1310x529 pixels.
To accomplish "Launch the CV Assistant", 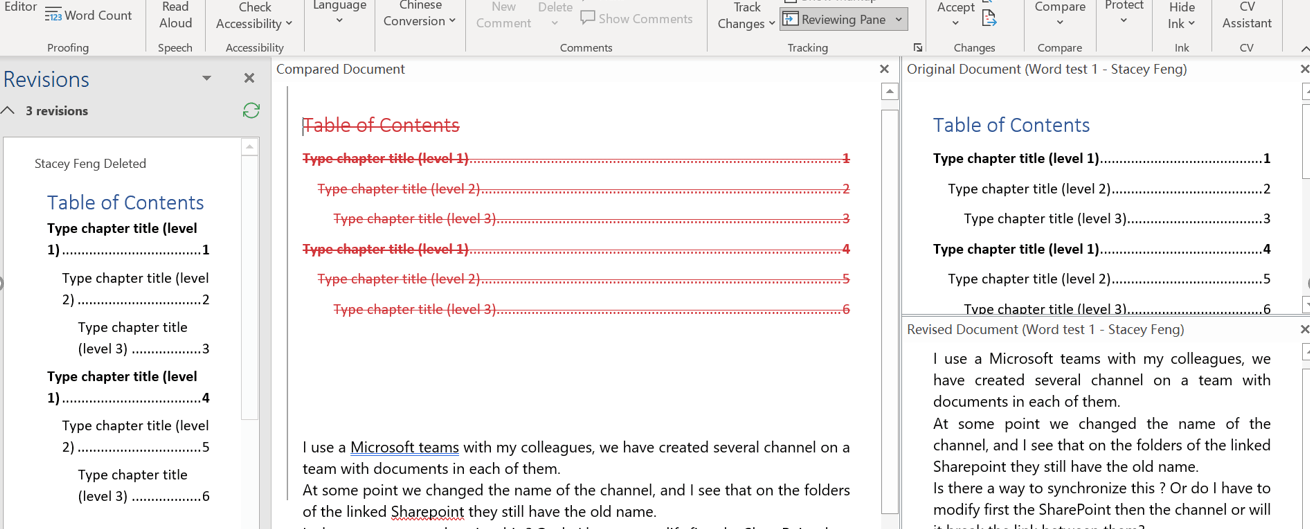I will pos(1247,15).
